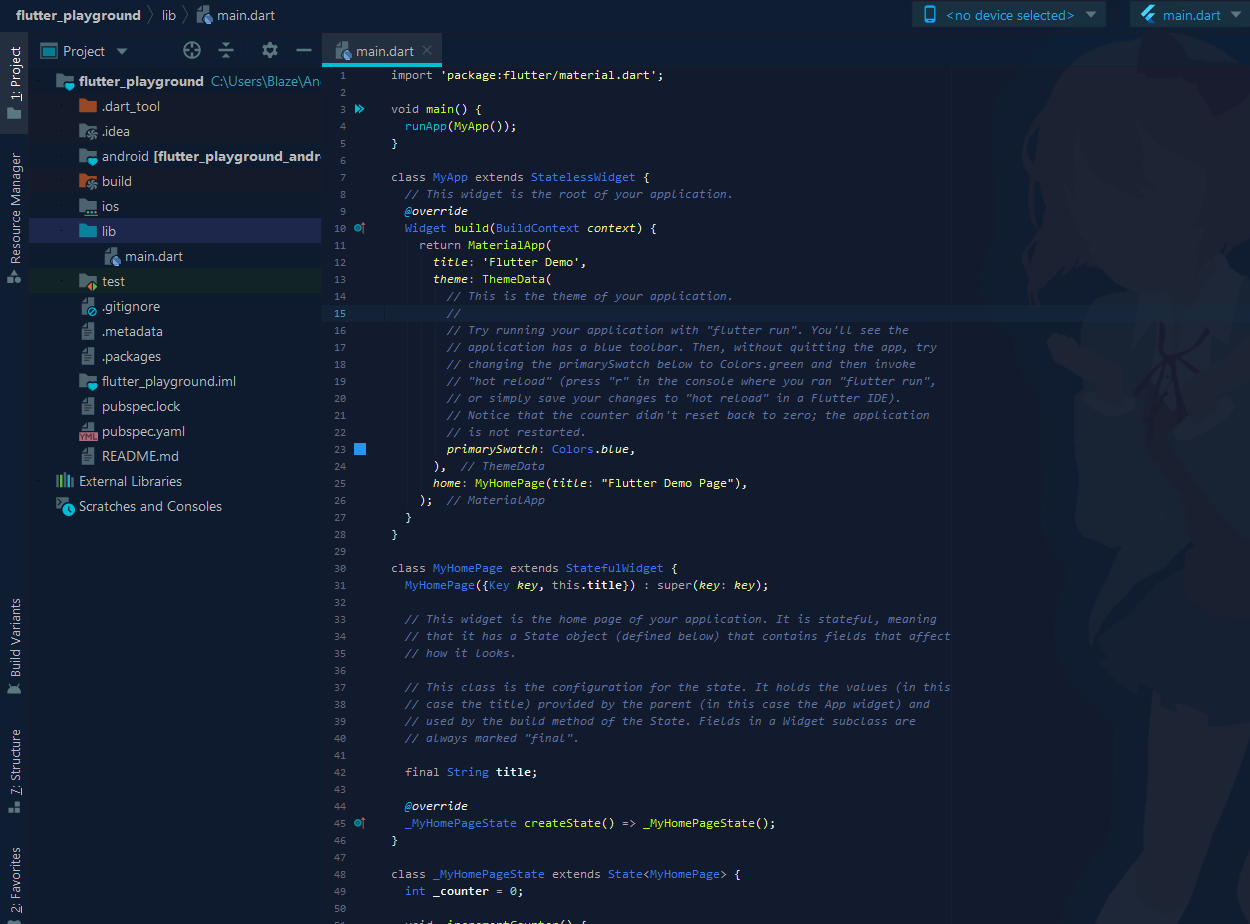Select the .metadata file

132,331
